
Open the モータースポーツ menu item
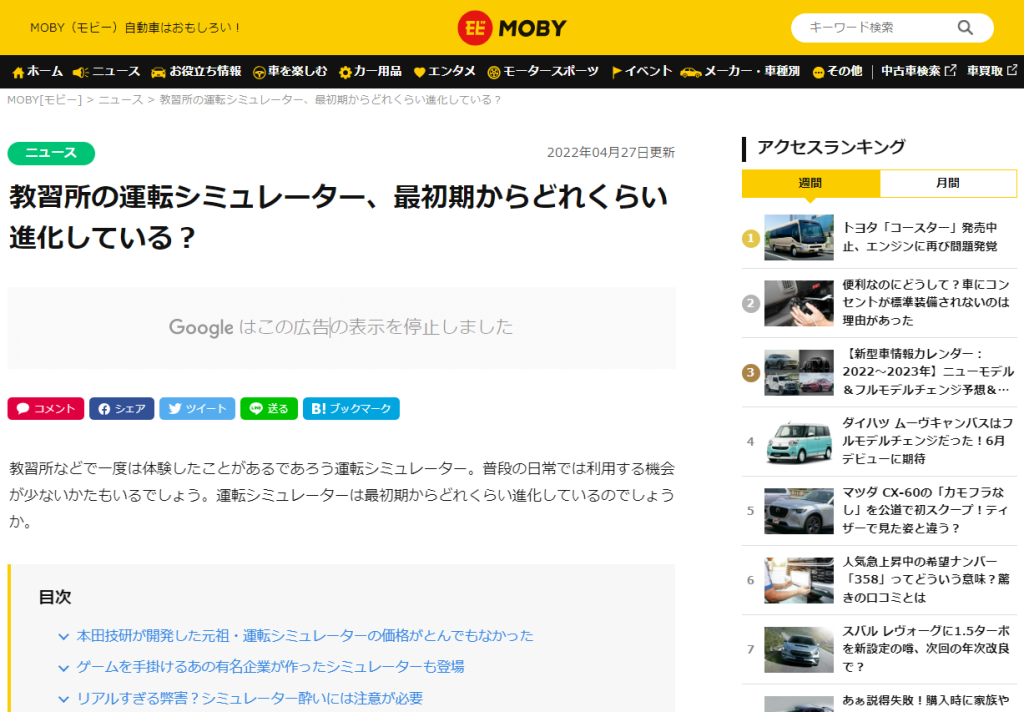(x=543, y=72)
